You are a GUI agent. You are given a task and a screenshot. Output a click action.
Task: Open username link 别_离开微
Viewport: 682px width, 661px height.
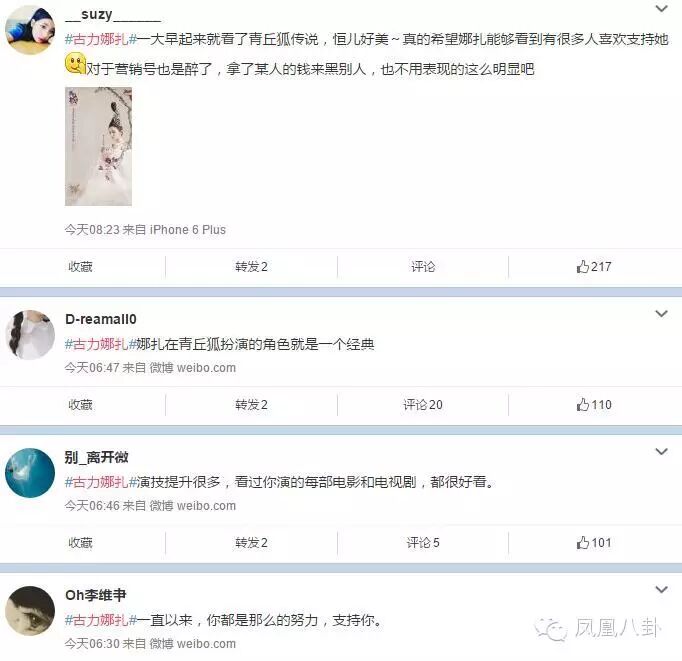[97, 457]
